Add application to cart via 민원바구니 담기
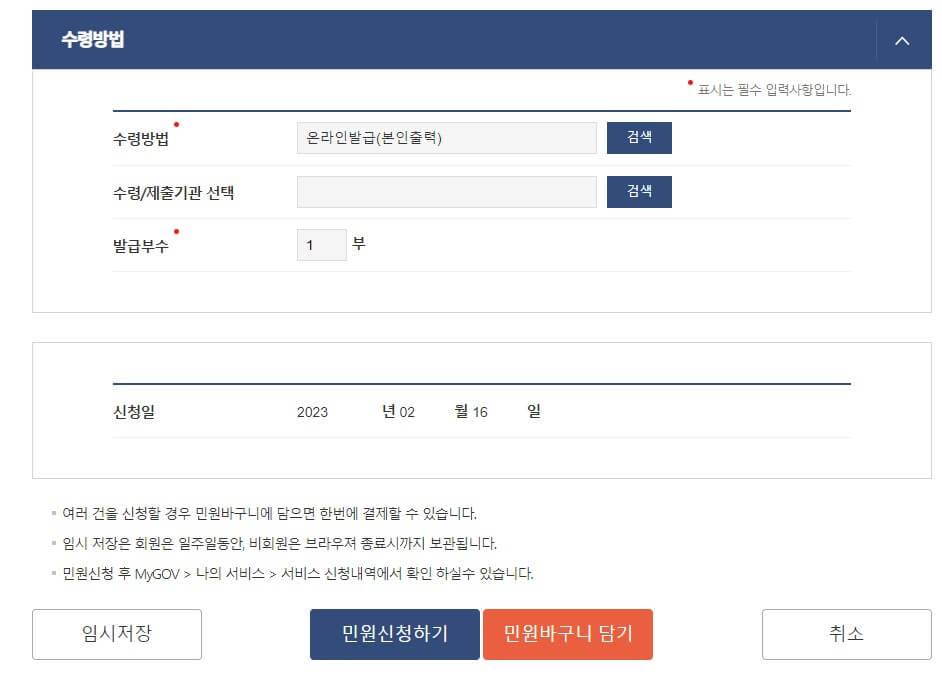 pos(569,634)
